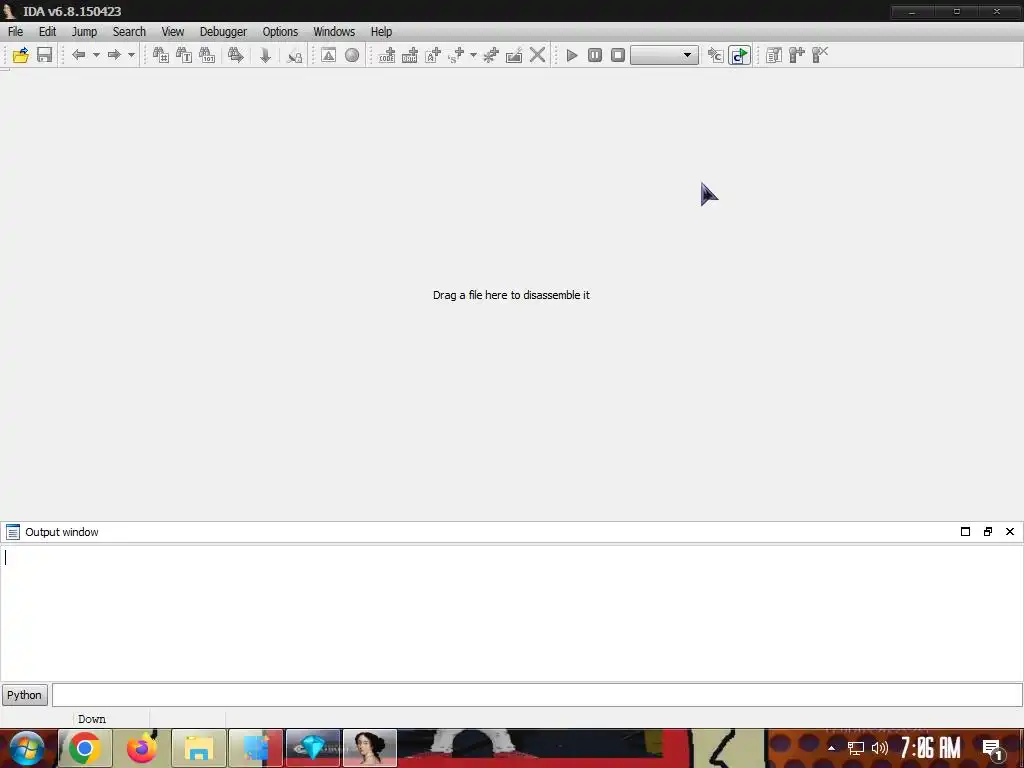
Task: Jump back with the left arrow
Action: [78, 56]
